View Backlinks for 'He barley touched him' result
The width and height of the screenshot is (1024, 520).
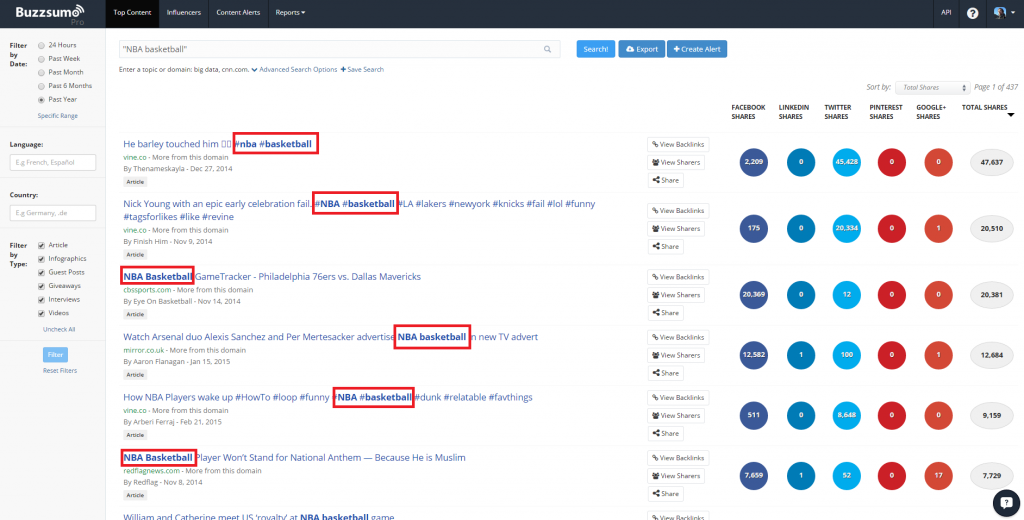pyautogui.click(x=678, y=144)
